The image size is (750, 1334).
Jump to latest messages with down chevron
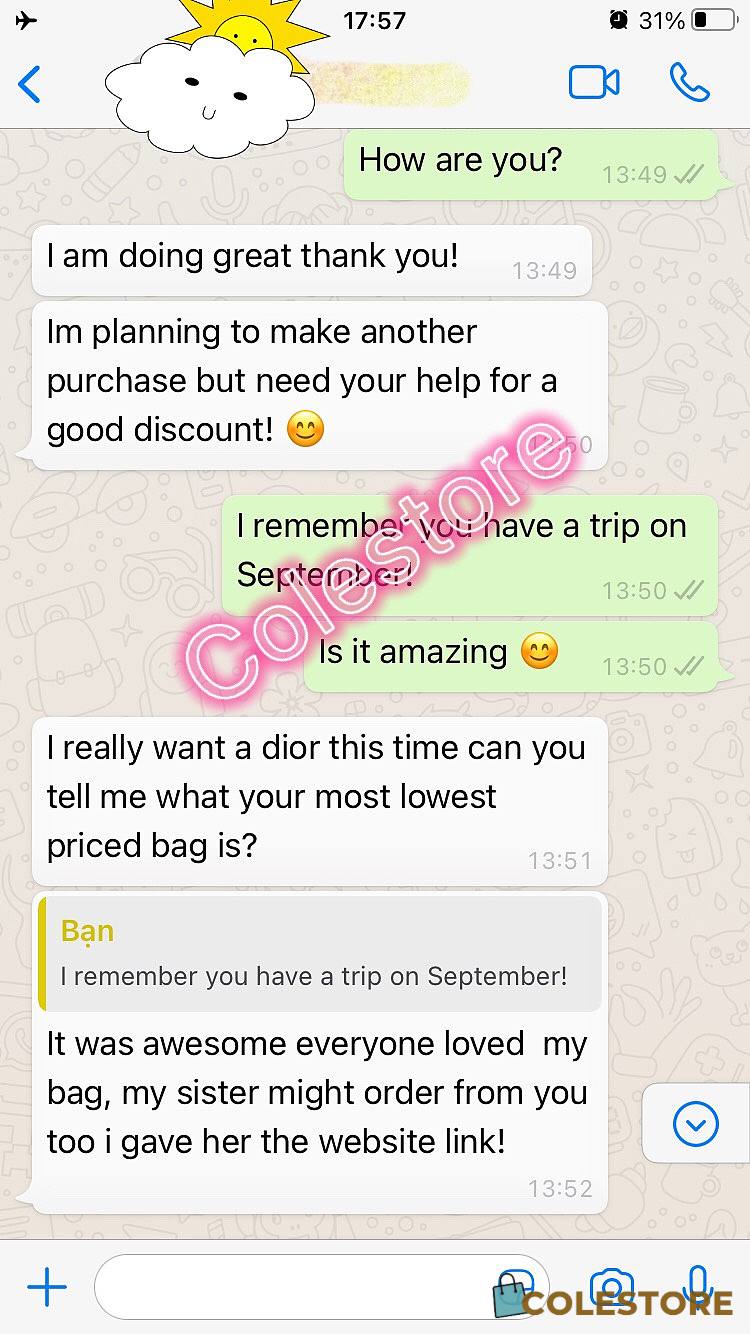[696, 1125]
